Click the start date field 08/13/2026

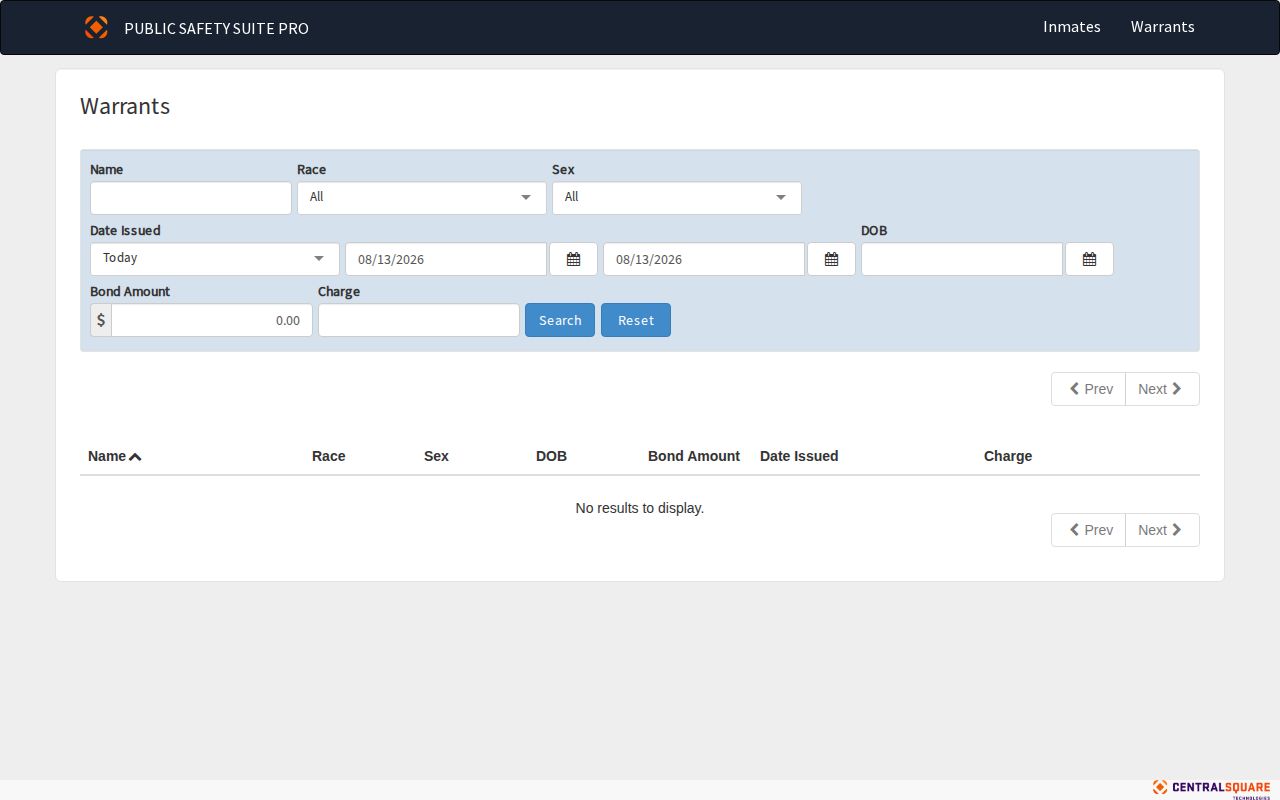446,259
